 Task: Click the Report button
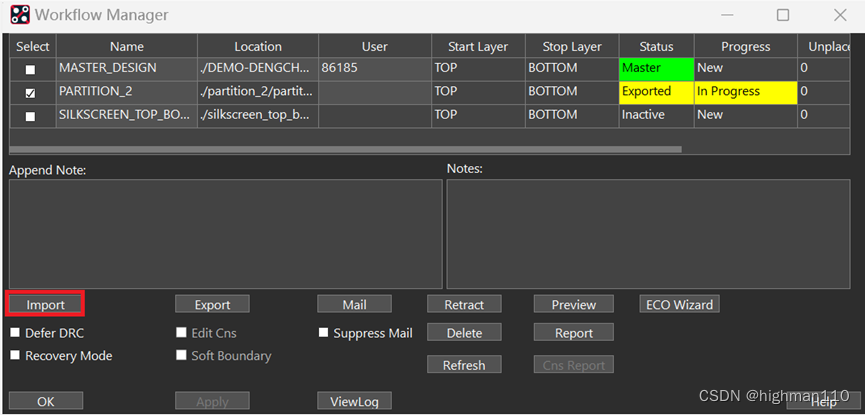click(x=573, y=333)
